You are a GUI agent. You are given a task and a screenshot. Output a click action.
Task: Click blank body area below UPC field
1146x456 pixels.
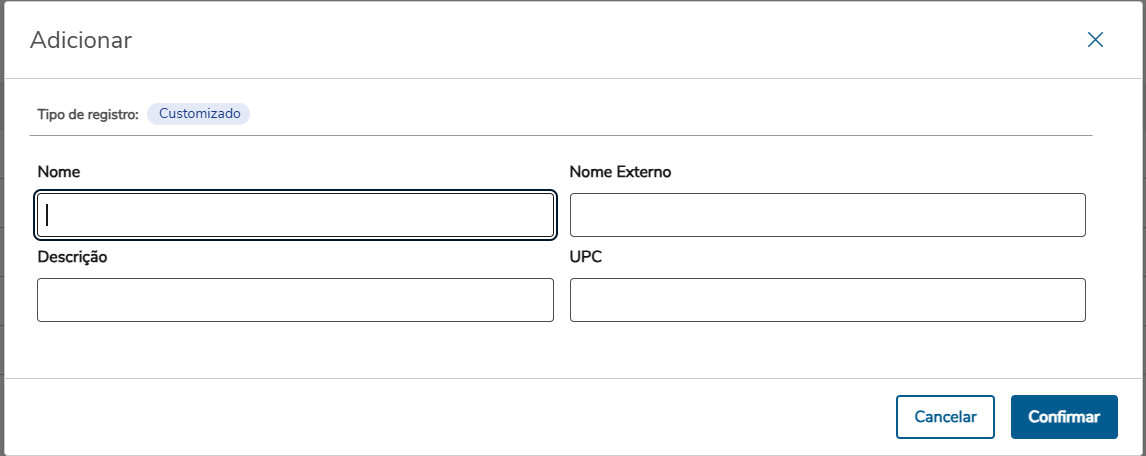[827, 350]
